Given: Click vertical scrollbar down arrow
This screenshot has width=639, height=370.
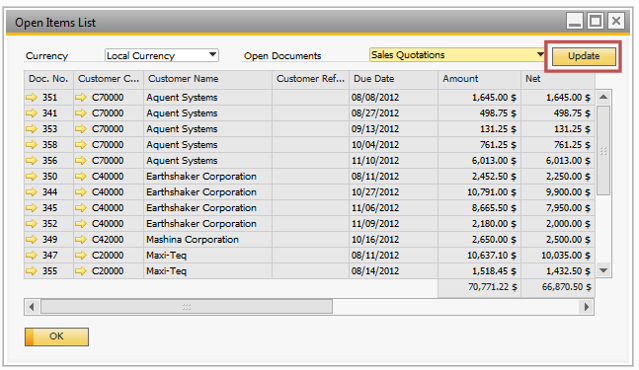Looking at the screenshot, I should 604,270.
